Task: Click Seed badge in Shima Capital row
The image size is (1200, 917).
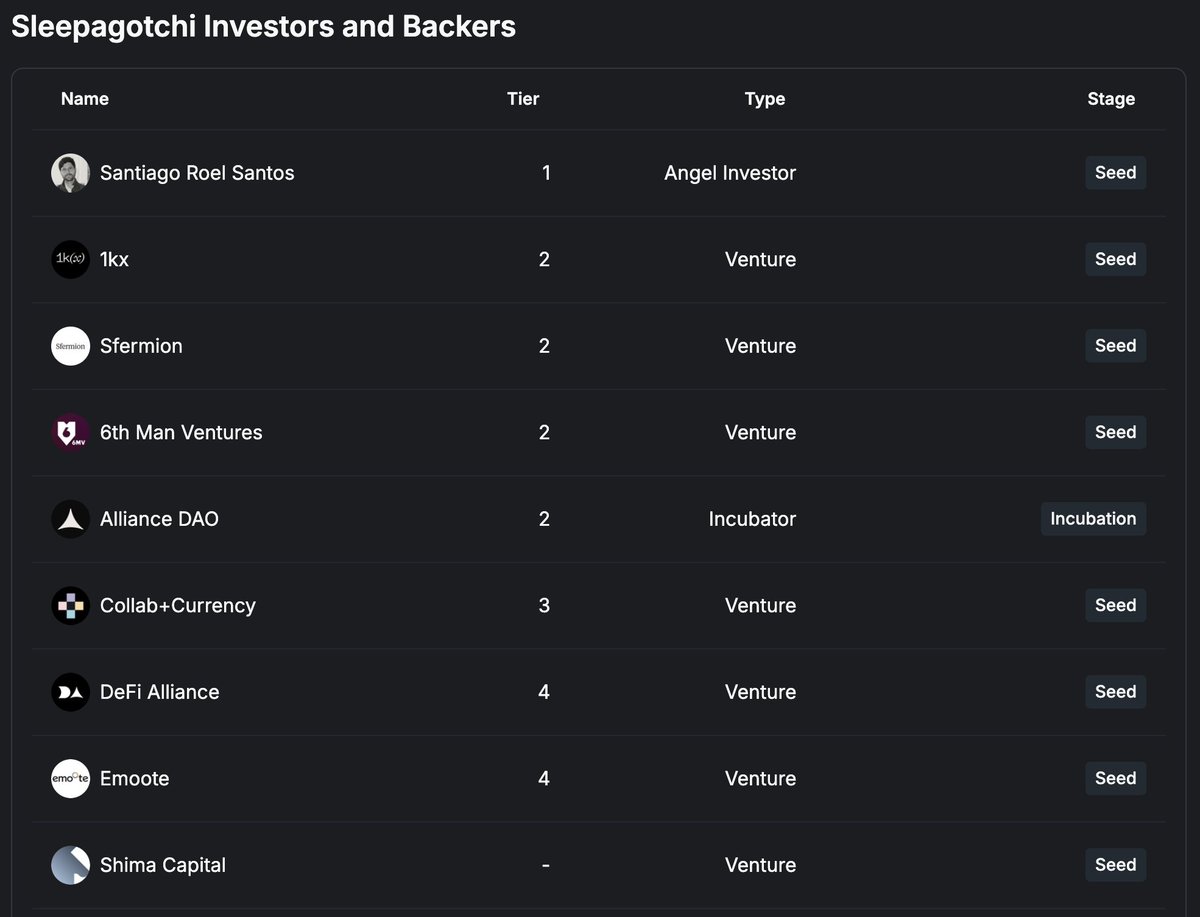Action: click(1116, 865)
